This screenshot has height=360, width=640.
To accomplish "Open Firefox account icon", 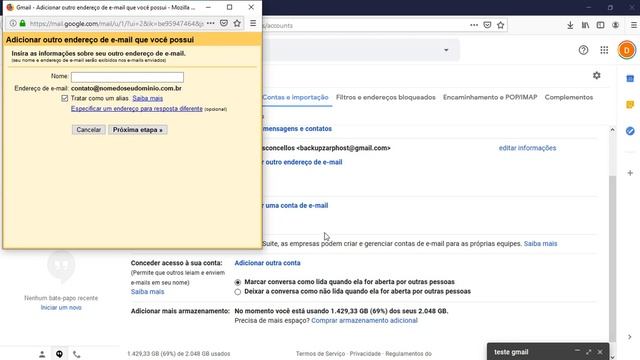I will [x=616, y=25].
